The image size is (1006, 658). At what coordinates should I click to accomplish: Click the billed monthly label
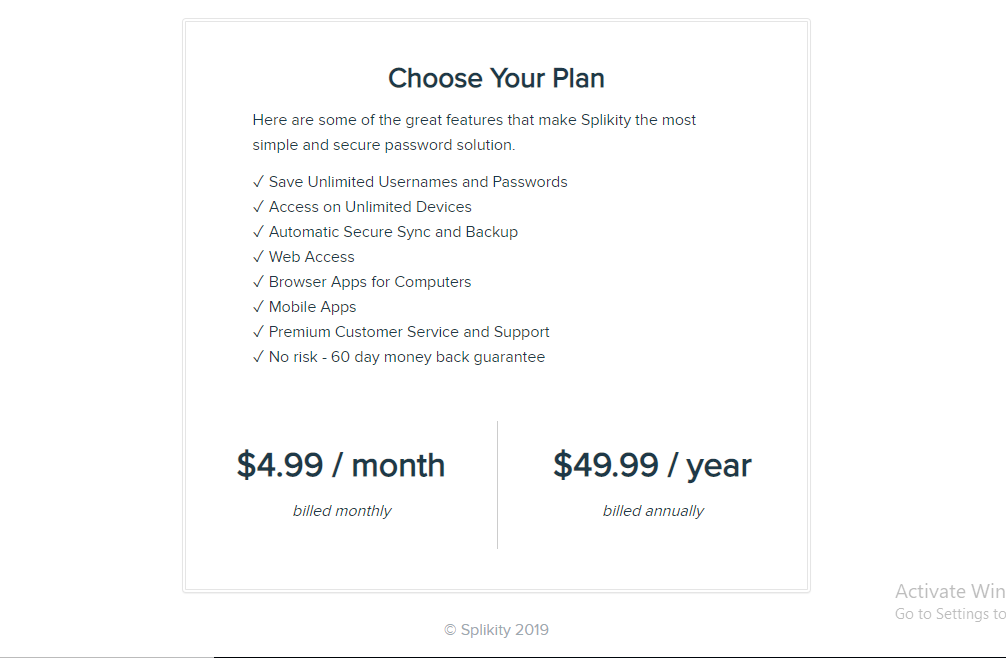click(342, 510)
